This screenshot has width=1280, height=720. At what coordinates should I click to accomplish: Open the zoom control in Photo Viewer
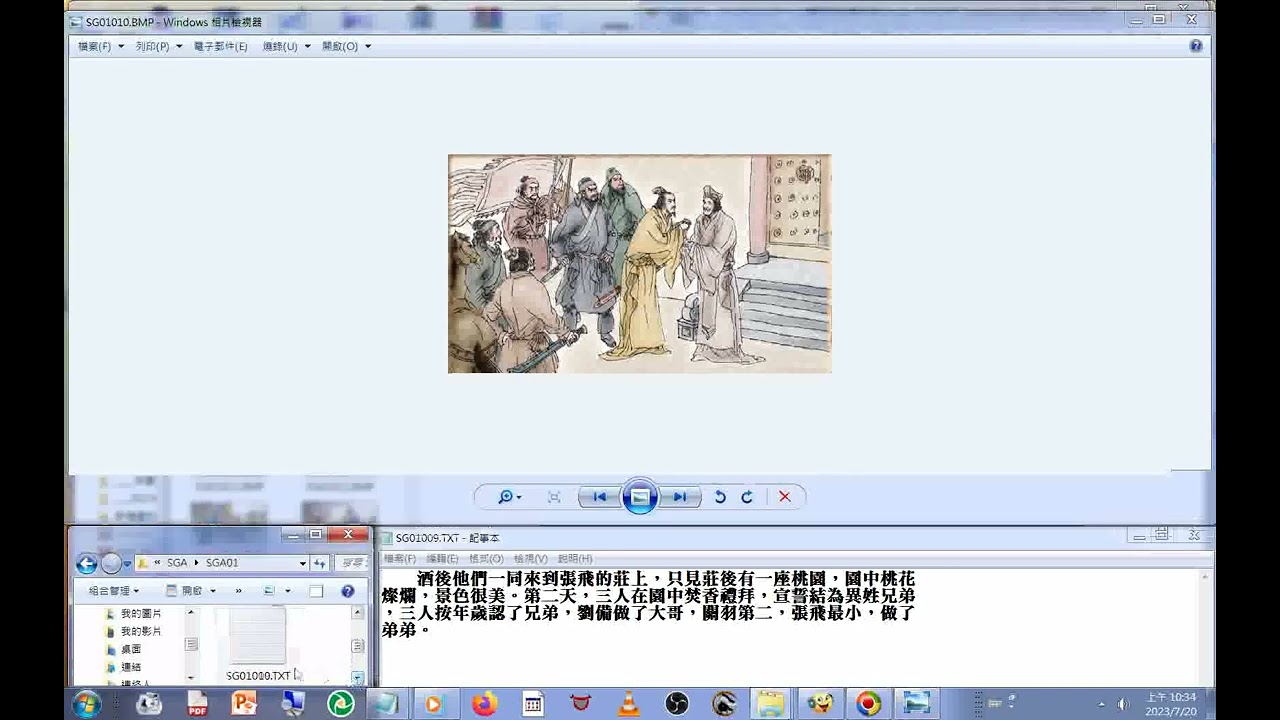(509, 497)
